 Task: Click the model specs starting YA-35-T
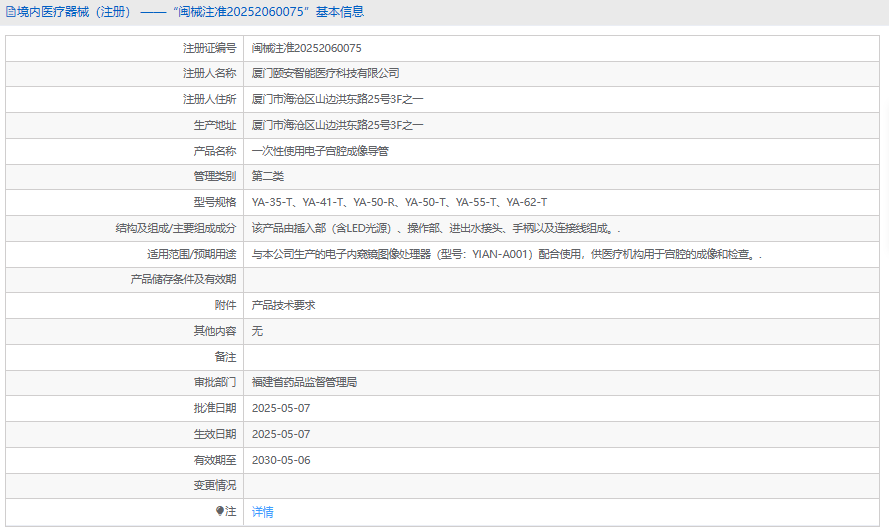pyautogui.click(x=399, y=202)
